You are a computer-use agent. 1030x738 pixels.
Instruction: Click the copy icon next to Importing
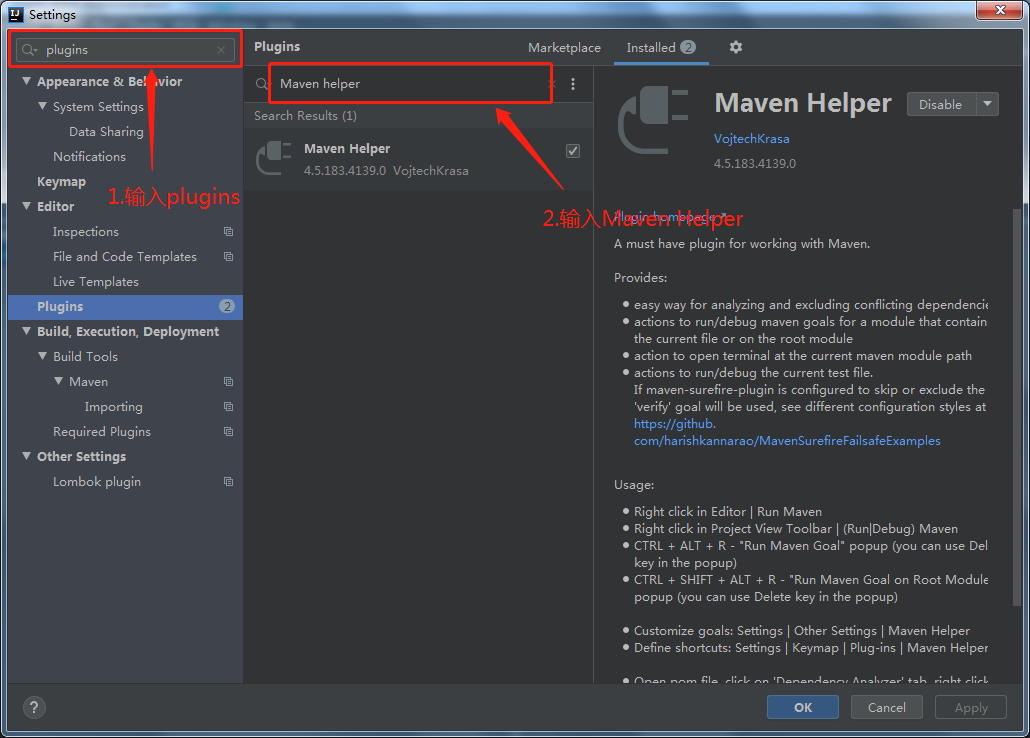228,407
